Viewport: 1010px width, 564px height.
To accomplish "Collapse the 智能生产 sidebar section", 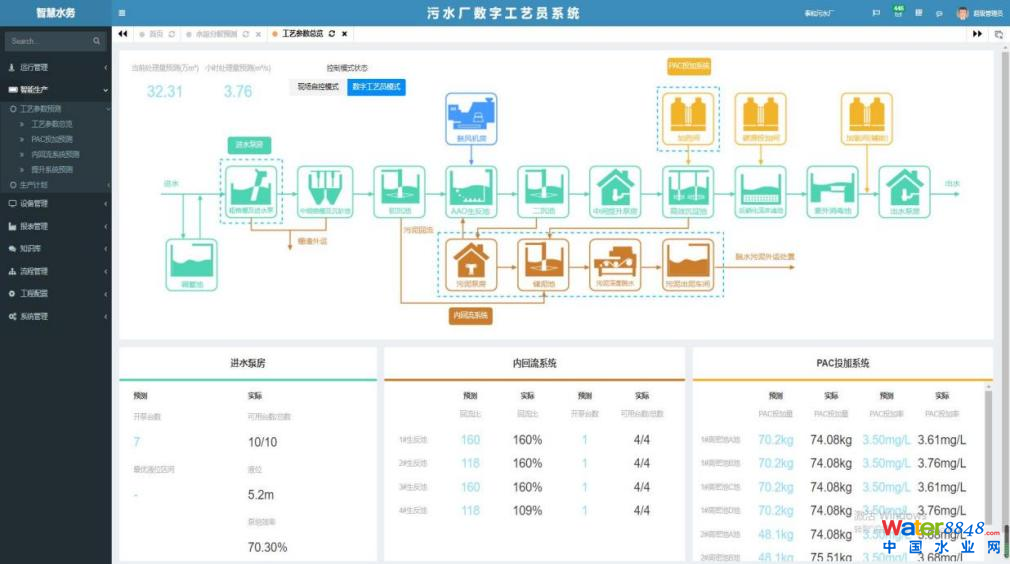I will coord(55,90).
